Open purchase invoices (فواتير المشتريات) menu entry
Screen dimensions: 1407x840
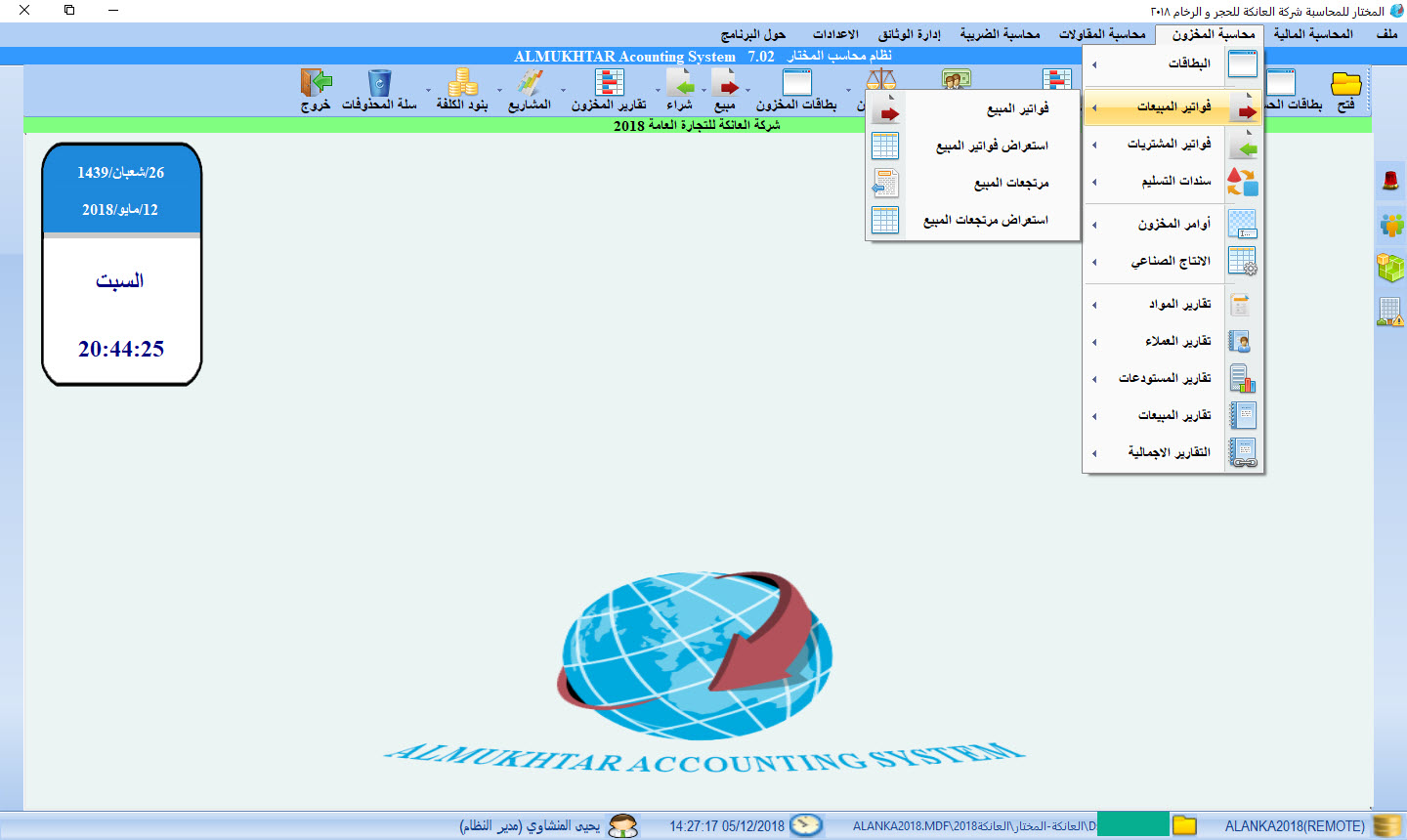pyautogui.click(x=1169, y=144)
